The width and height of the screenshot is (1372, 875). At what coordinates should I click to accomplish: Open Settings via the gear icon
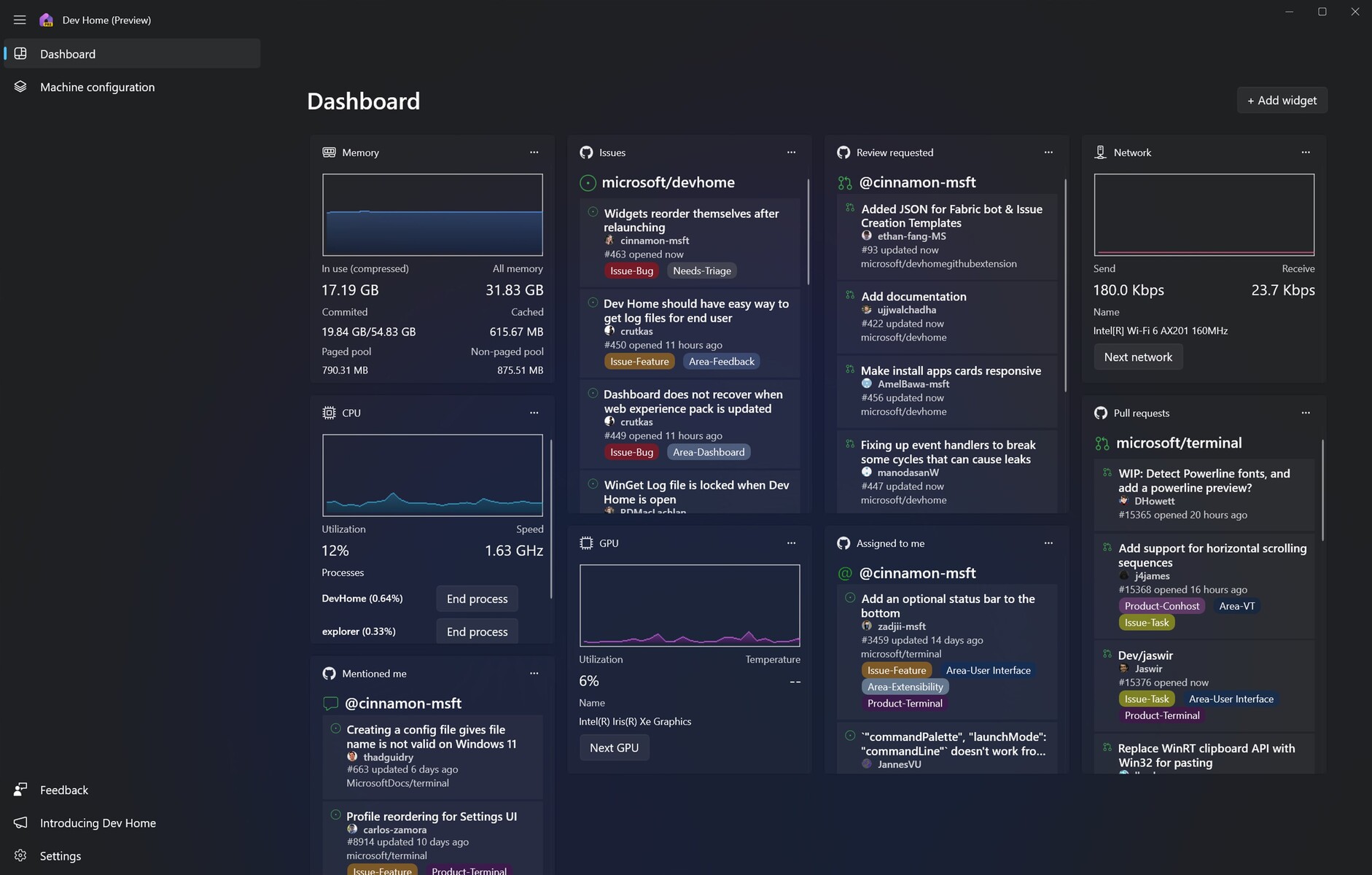click(x=19, y=855)
